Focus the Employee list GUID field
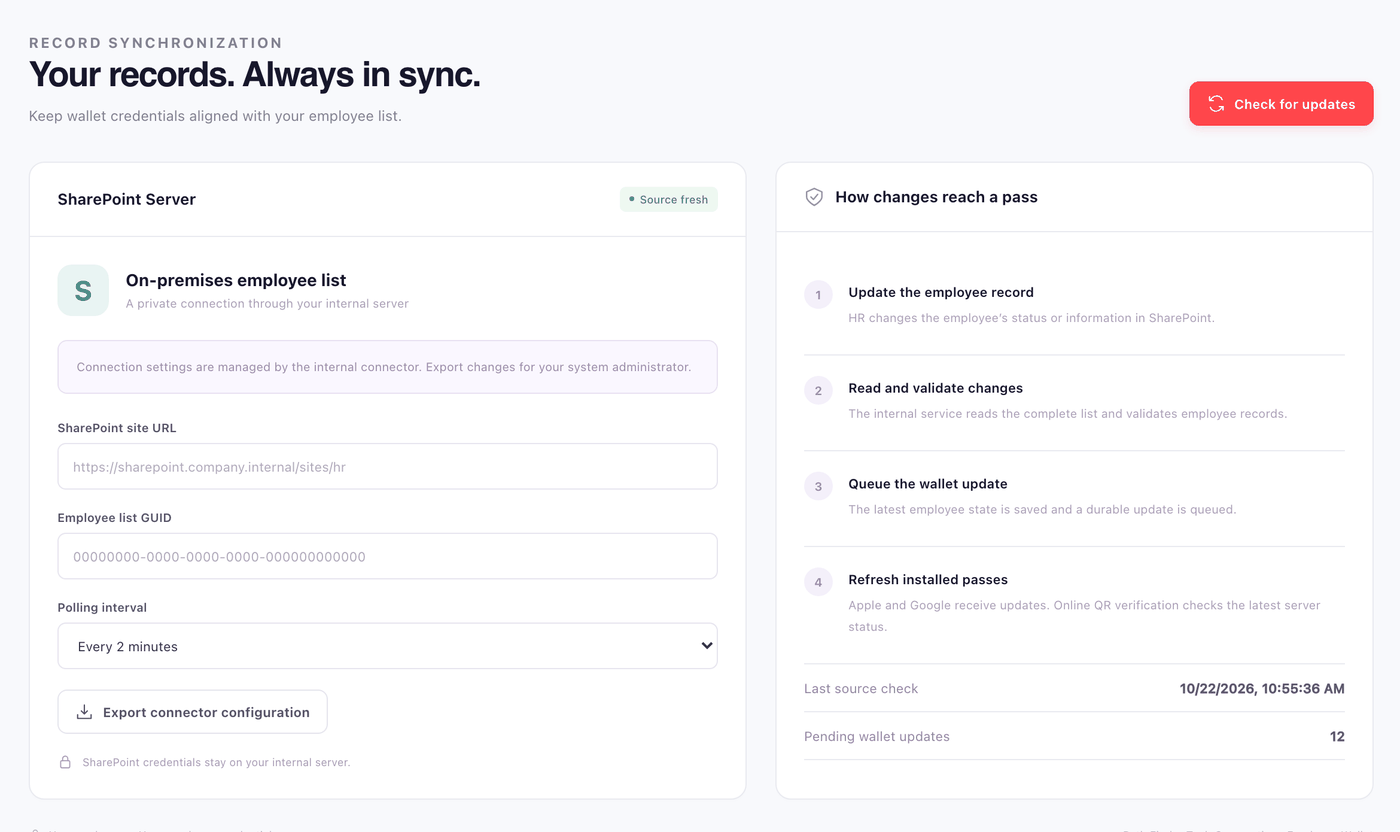This screenshot has height=832, width=1400. pyautogui.click(x=387, y=556)
